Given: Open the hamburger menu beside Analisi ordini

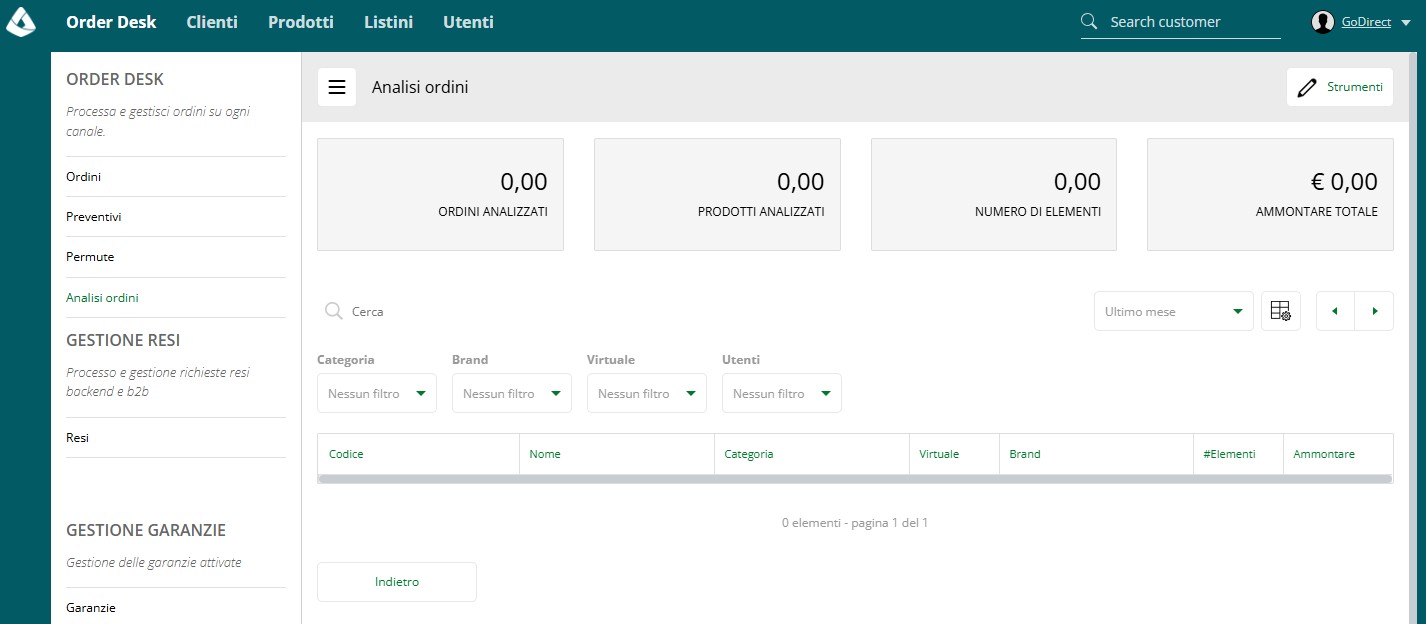Looking at the screenshot, I should click(337, 87).
